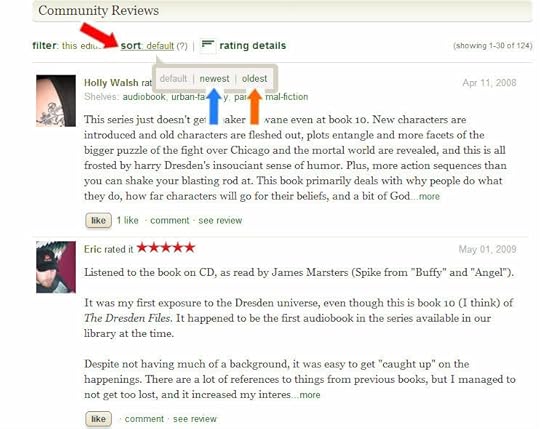Expand Eric's review with more link
540x429 pixels.
click(x=310, y=395)
